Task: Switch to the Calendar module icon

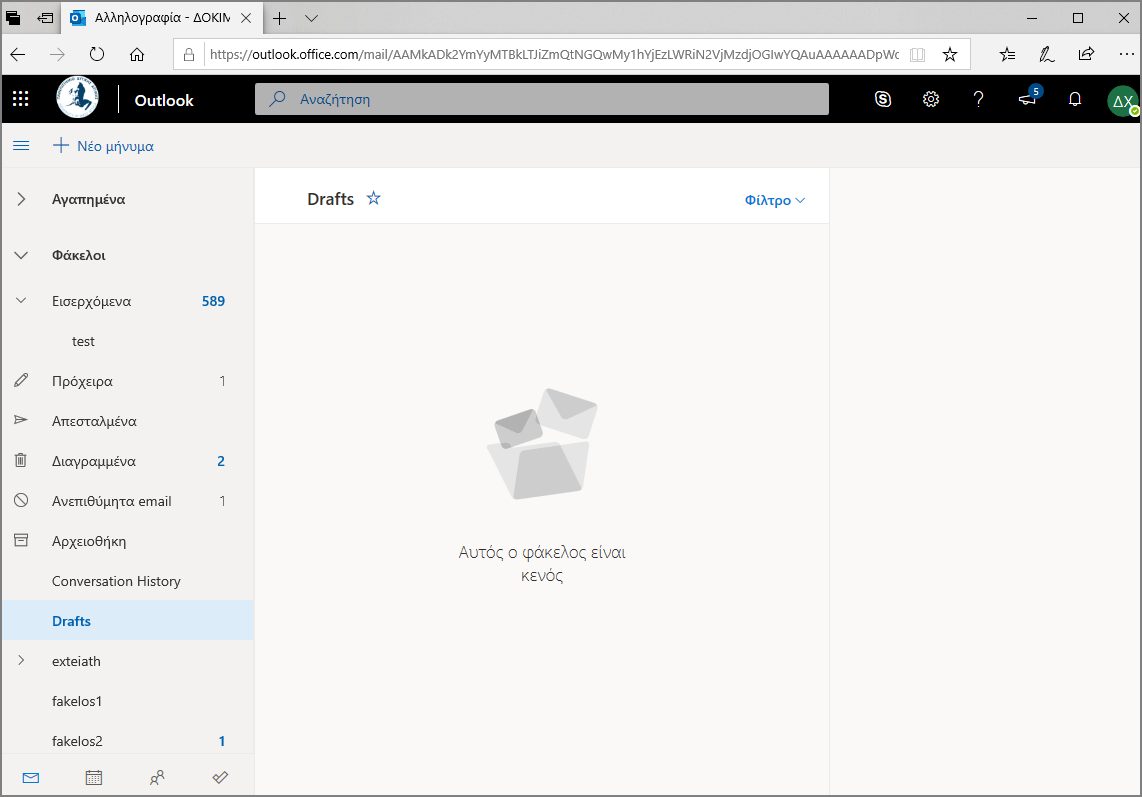Action: [x=94, y=777]
